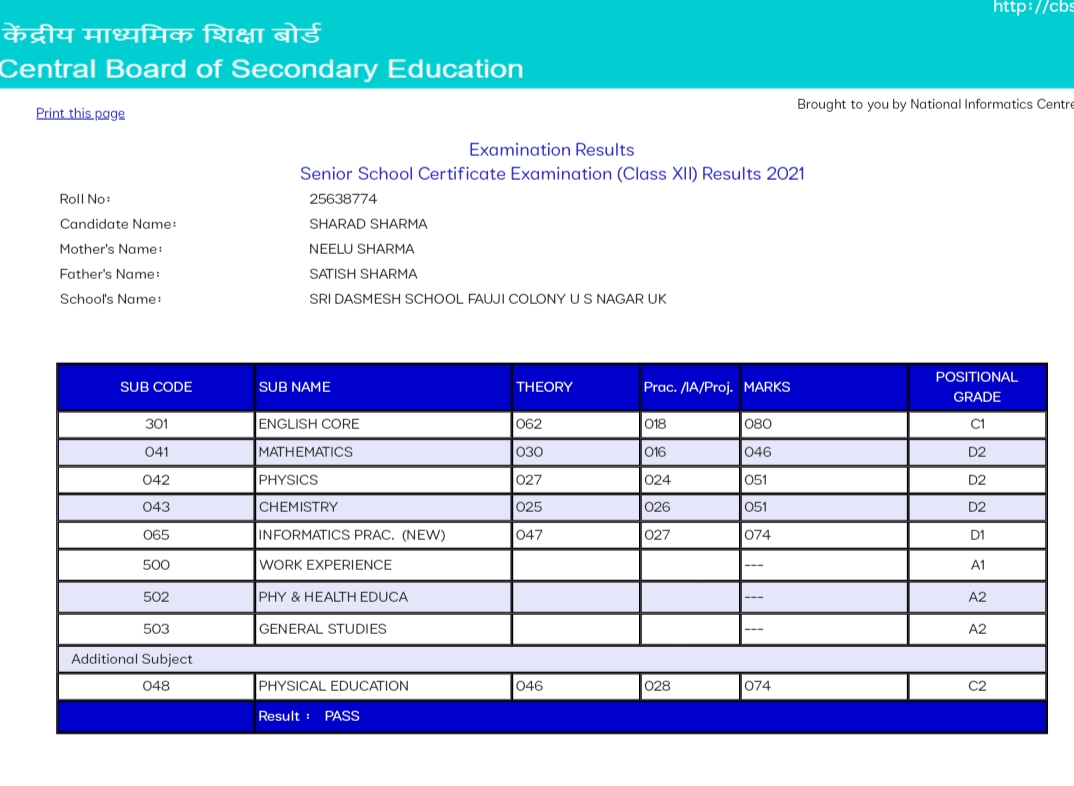Click the SUB NAME column header
Viewport: 1074px width, 786px height.
coord(383,387)
